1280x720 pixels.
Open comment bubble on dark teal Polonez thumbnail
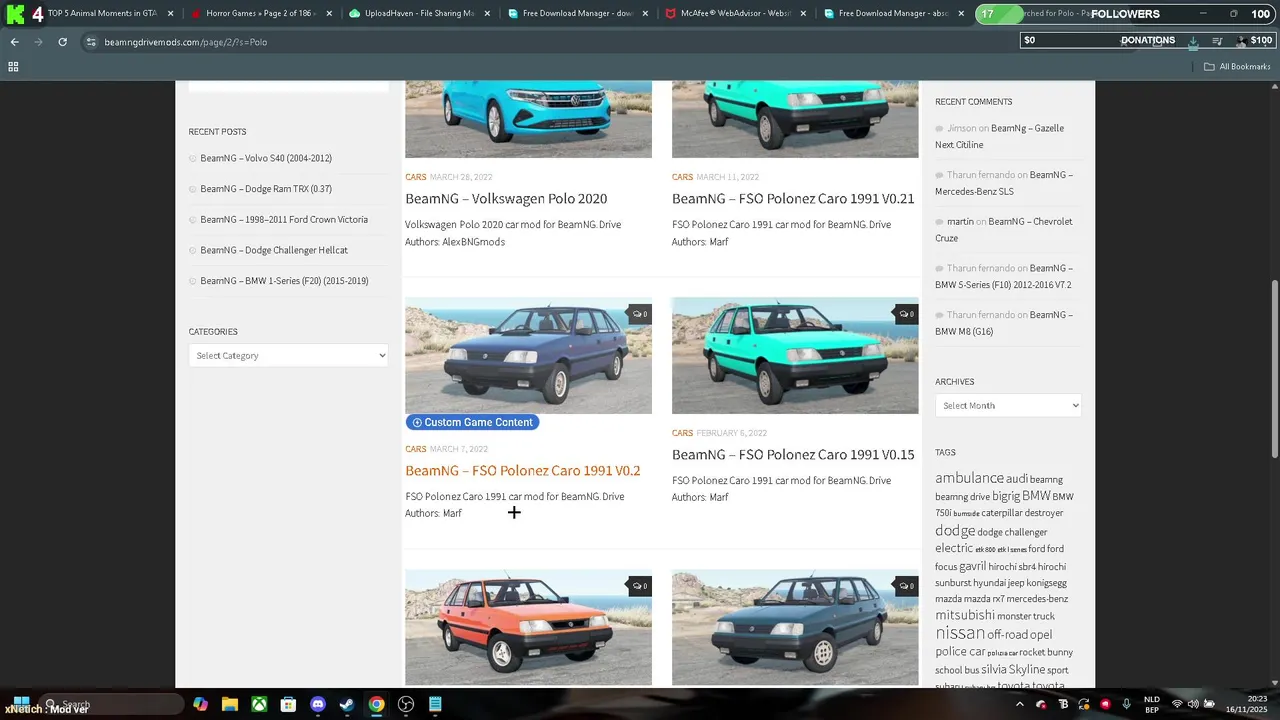coord(906,586)
